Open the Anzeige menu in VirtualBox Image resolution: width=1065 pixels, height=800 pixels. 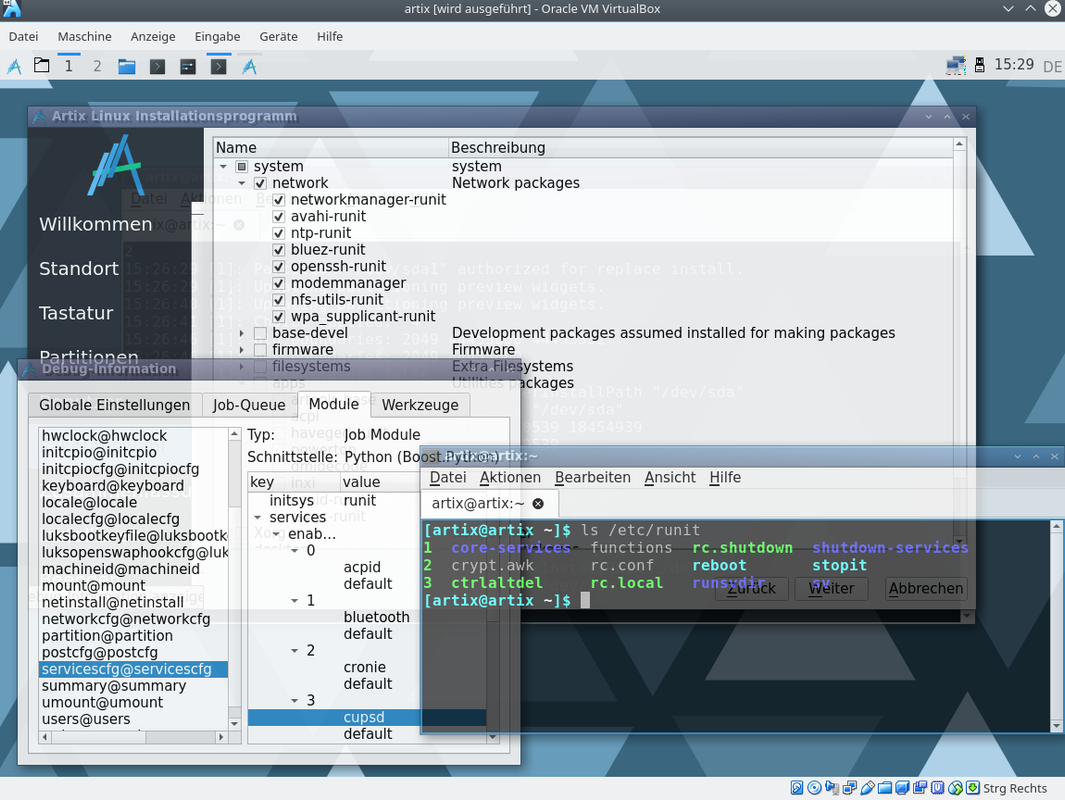click(153, 37)
